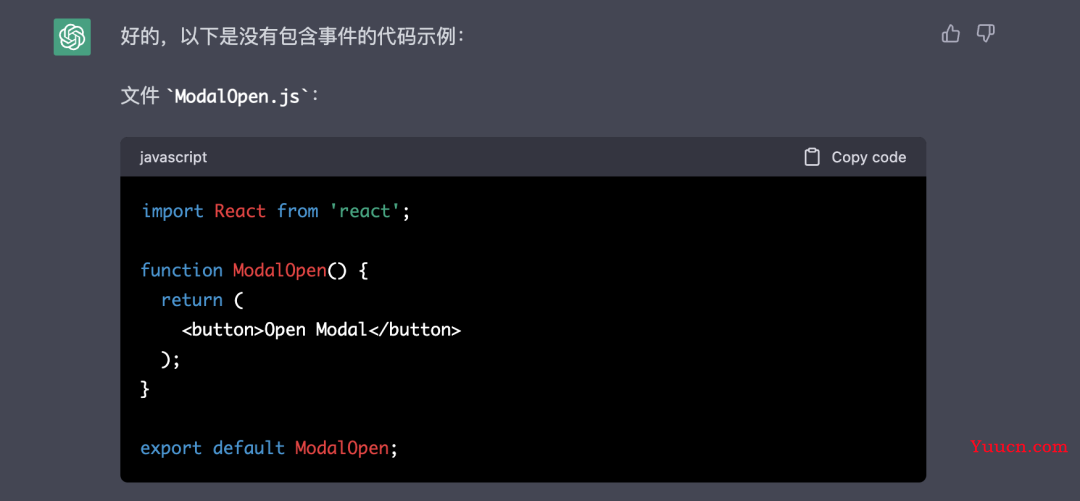Click ModalOpen in the export statement

[342, 448]
